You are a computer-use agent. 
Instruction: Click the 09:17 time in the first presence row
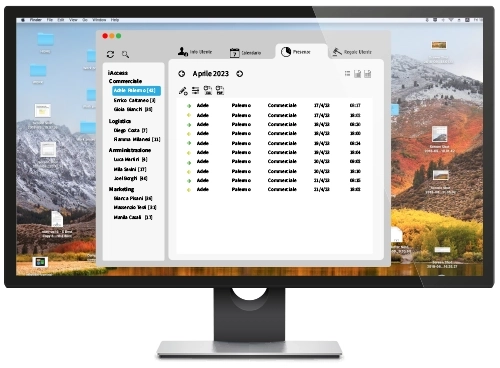355,105
